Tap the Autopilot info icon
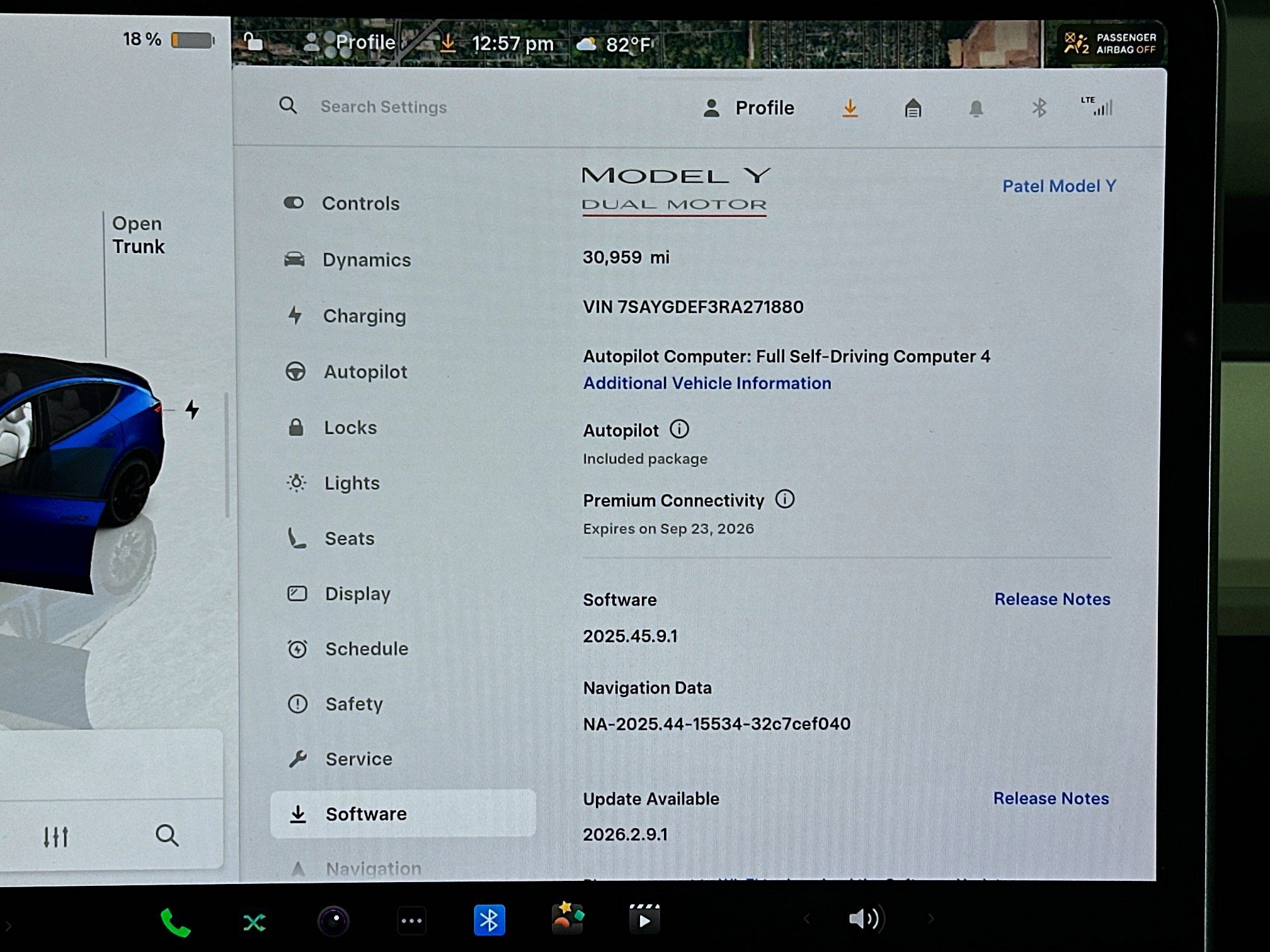Viewport: 1270px width, 952px height. tap(679, 429)
